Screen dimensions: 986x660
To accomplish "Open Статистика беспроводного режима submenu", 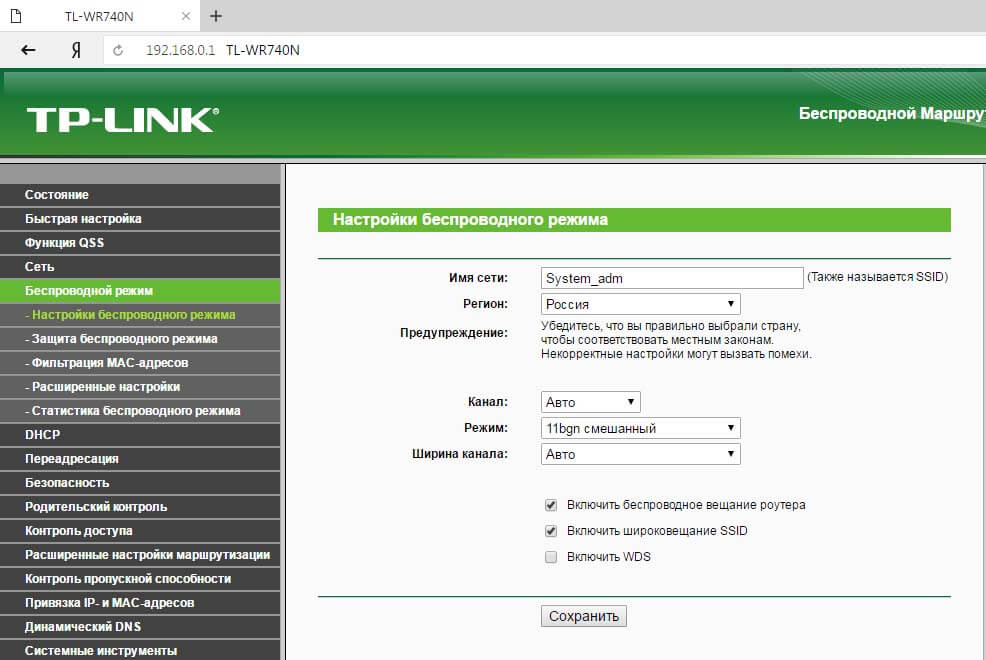I will pyautogui.click(x=140, y=410).
